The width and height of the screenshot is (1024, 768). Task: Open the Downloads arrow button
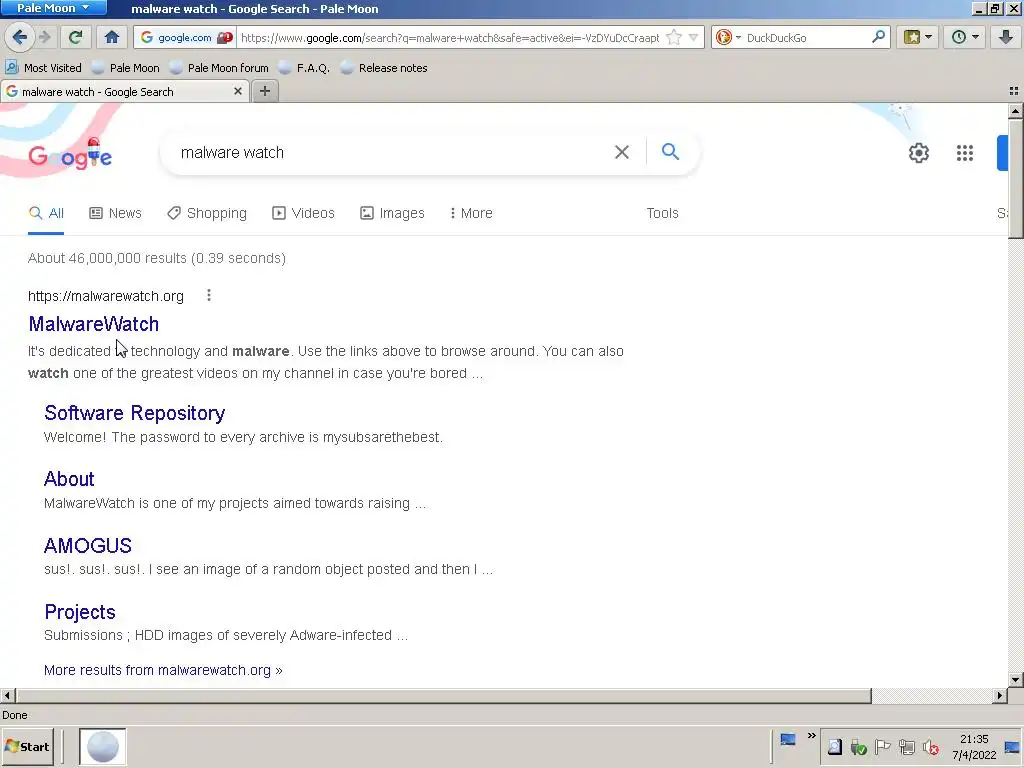1006,37
